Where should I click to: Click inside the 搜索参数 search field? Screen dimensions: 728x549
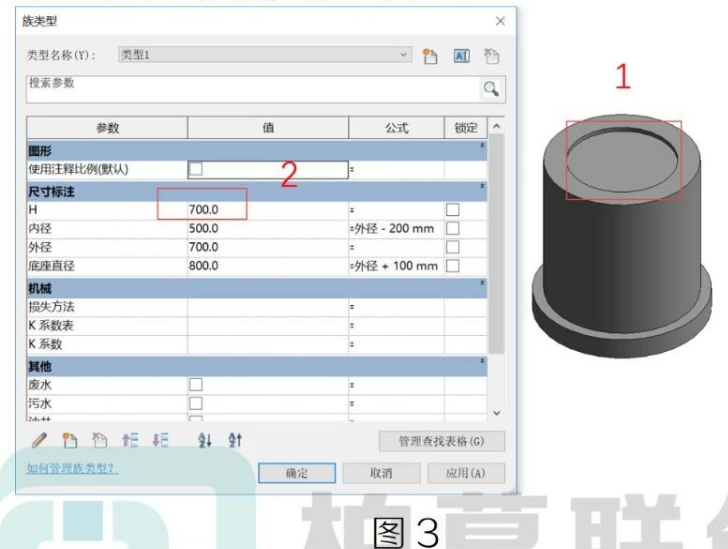(253, 89)
